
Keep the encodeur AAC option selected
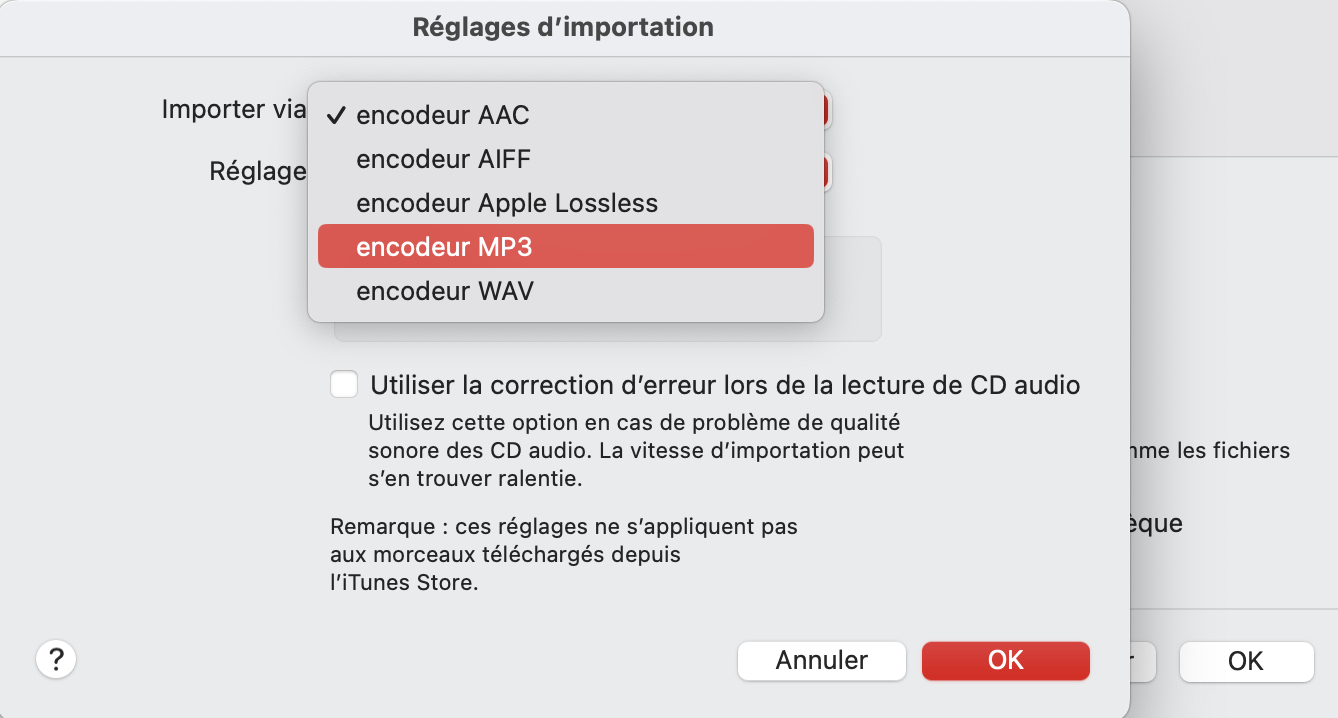[x=443, y=116]
